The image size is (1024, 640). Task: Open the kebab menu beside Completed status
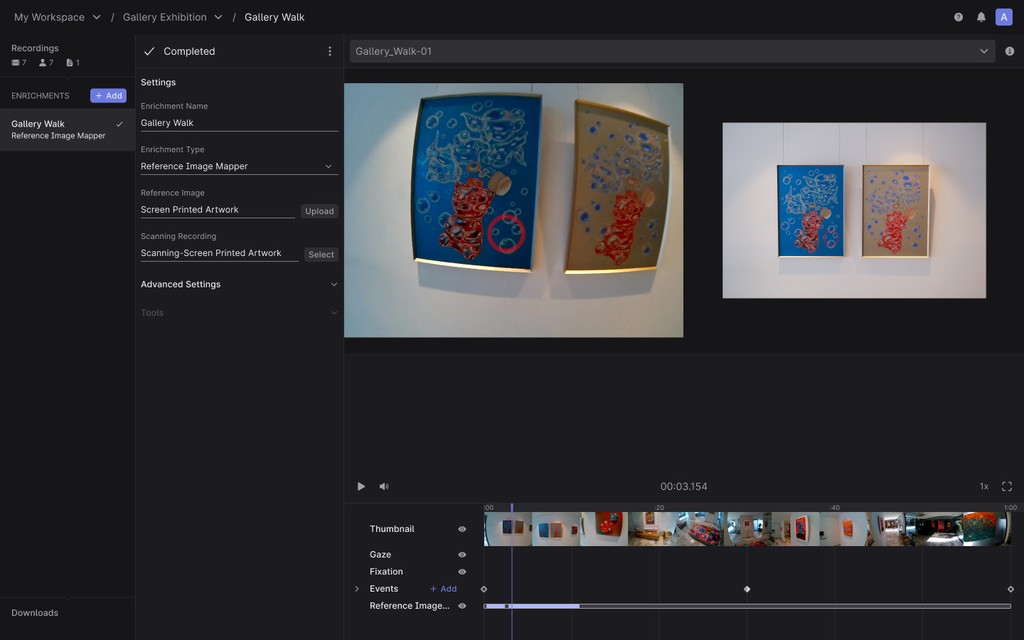(329, 51)
